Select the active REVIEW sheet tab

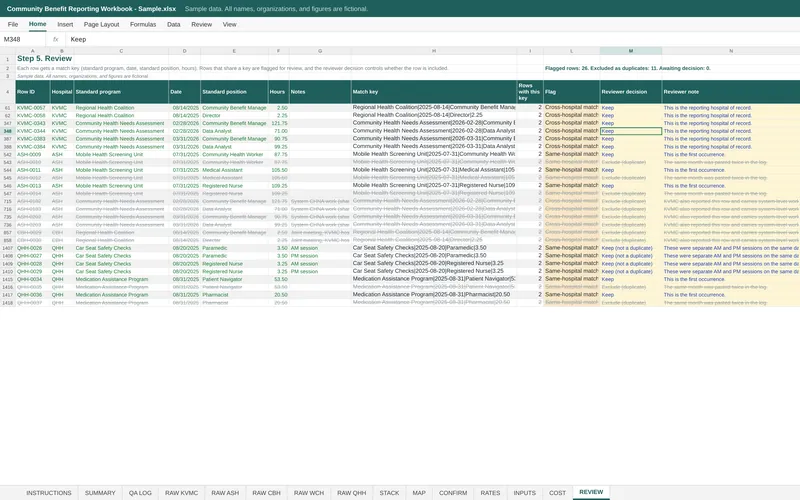point(591,492)
